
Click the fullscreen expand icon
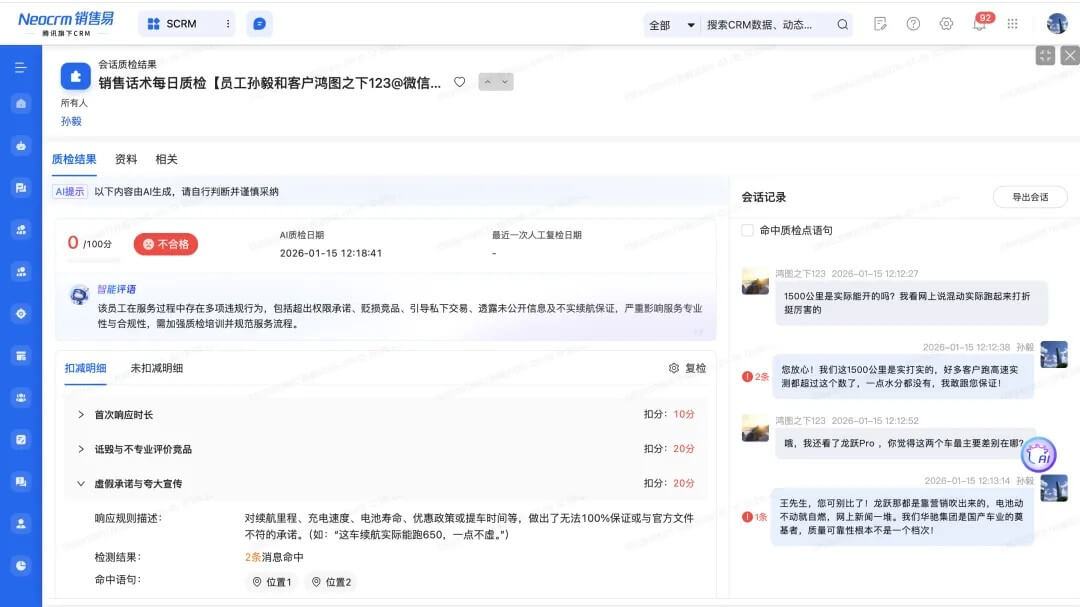click(x=1045, y=56)
